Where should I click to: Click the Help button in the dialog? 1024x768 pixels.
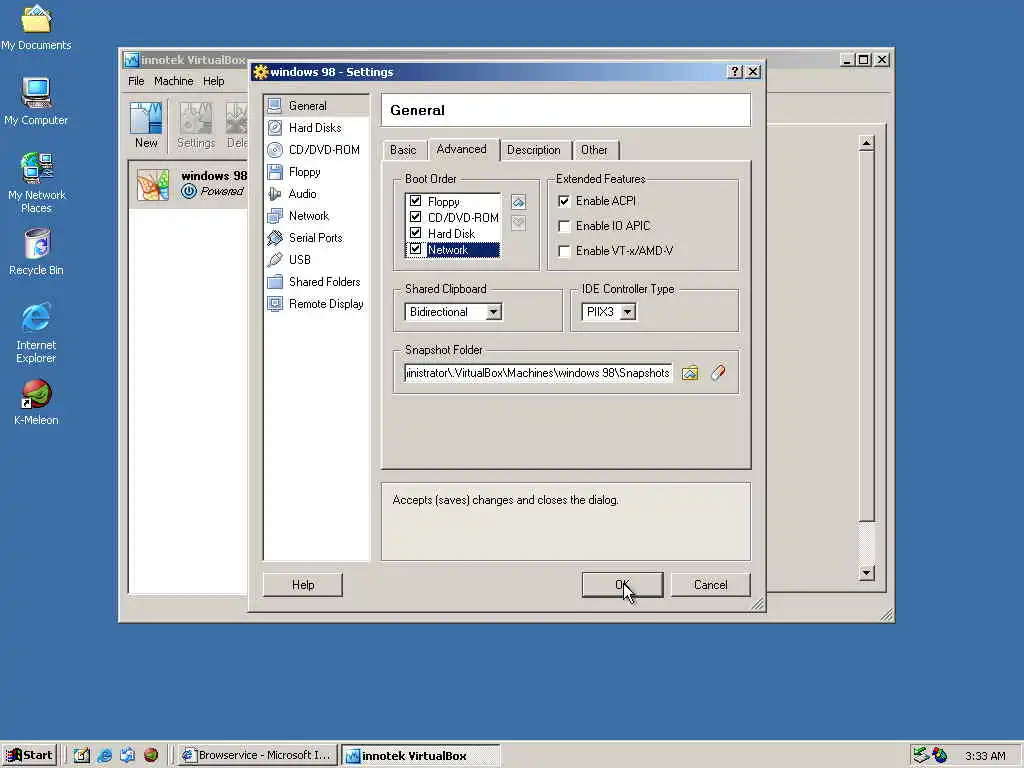[303, 584]
